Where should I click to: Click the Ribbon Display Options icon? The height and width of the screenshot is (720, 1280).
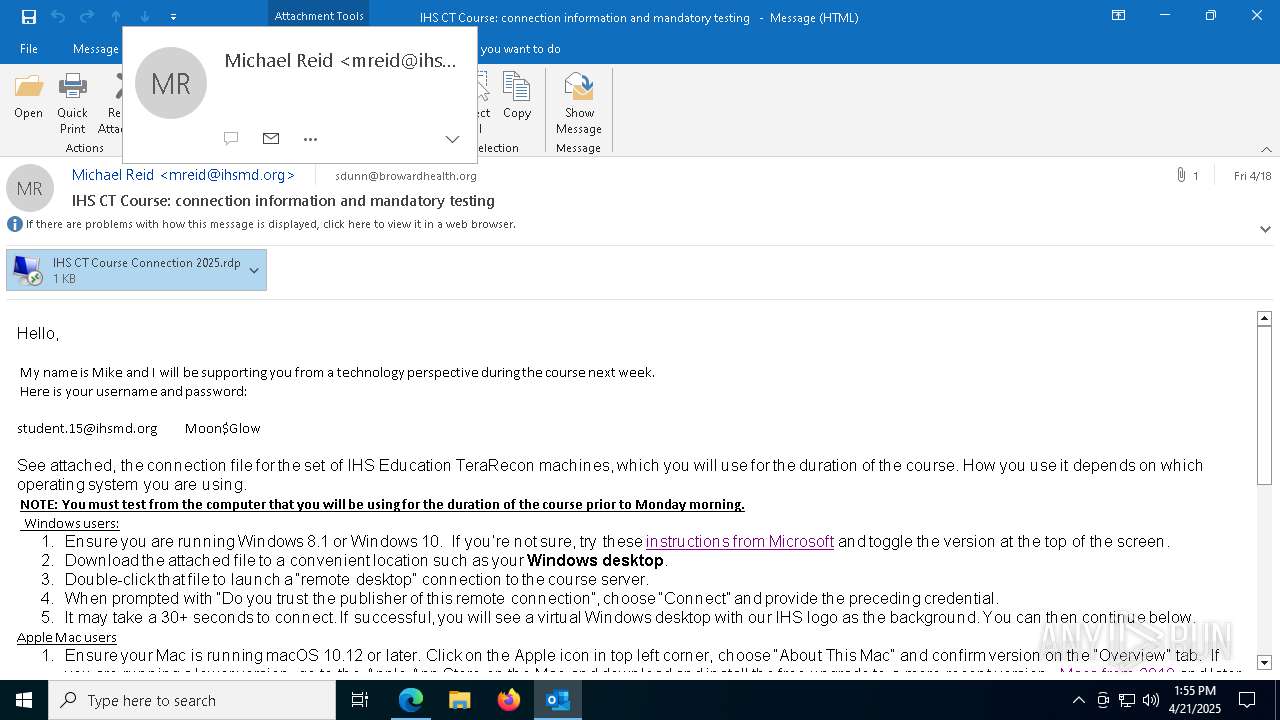(x=1119, y=16)
